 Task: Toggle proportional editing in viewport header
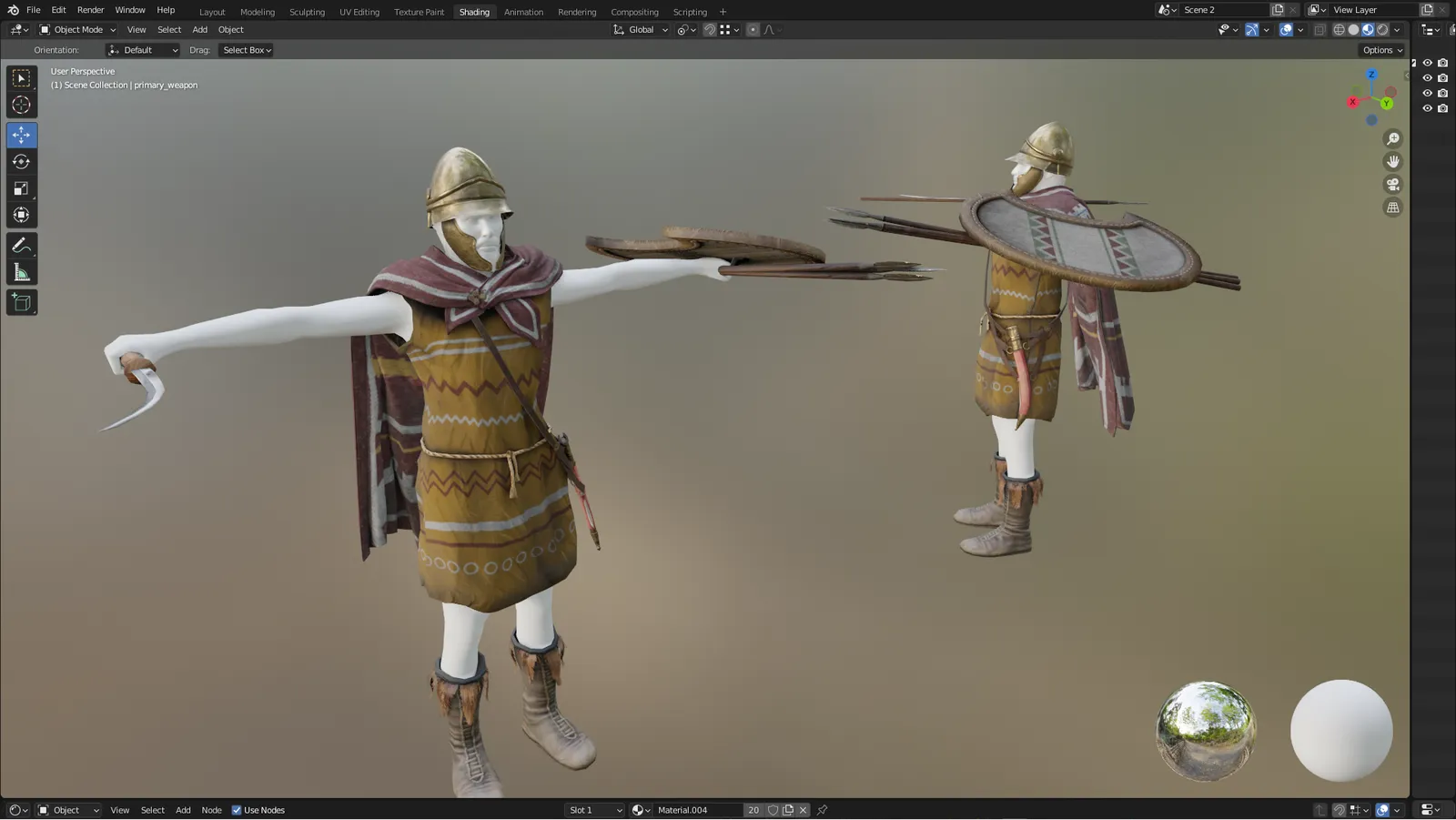pyautogui.click(x=753, y=30)
